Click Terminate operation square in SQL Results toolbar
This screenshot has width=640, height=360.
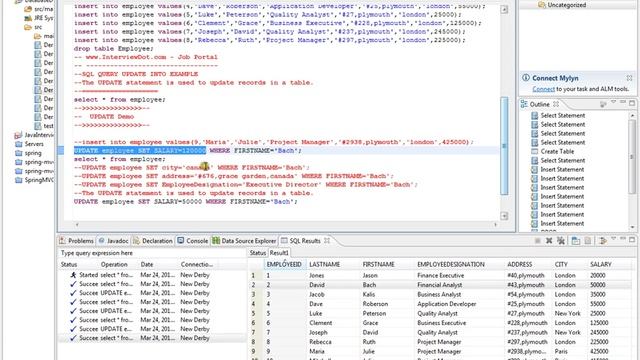point(538,241)
